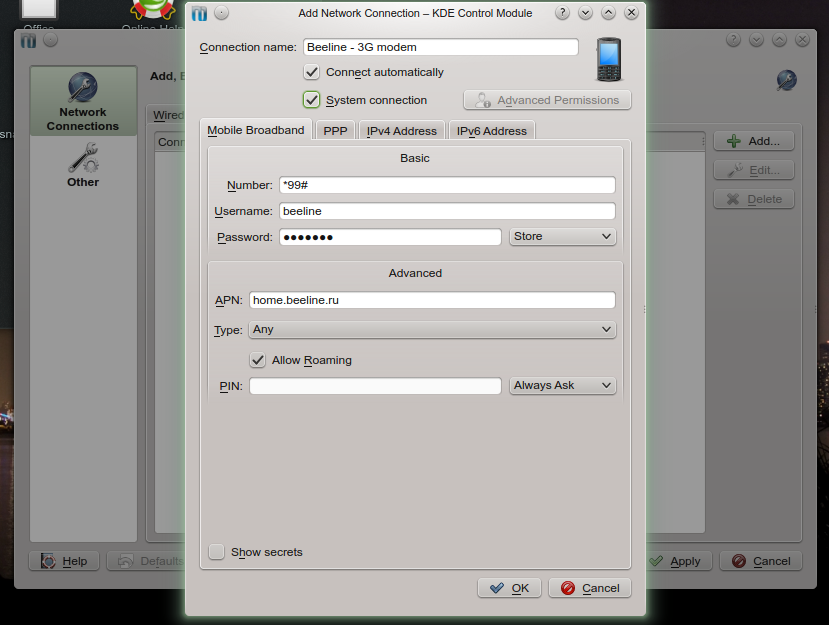Click the dialog's help question-mark button
The height and width of the screenshot is (625, 829).
(562, 13)
